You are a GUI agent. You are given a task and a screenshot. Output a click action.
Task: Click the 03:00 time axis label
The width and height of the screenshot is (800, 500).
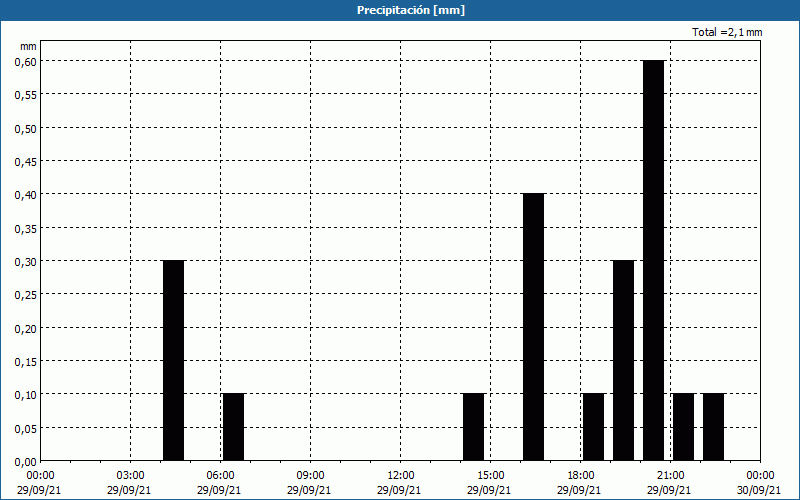point(131,476)
